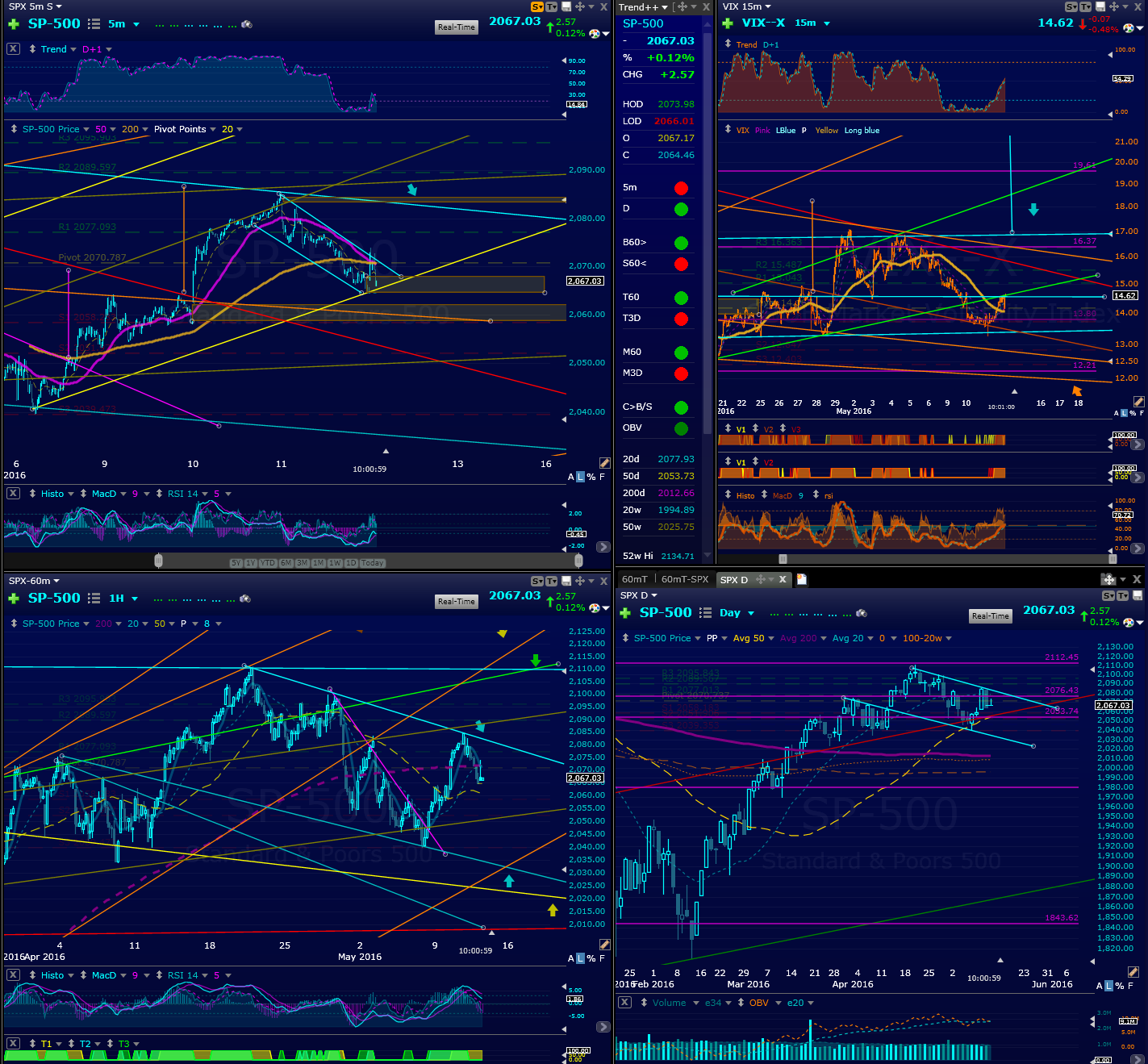Open the pencil drawing tools in SPX-60m chart
The width and height of the screenshot is (1148, 1064).
(605, 945)
